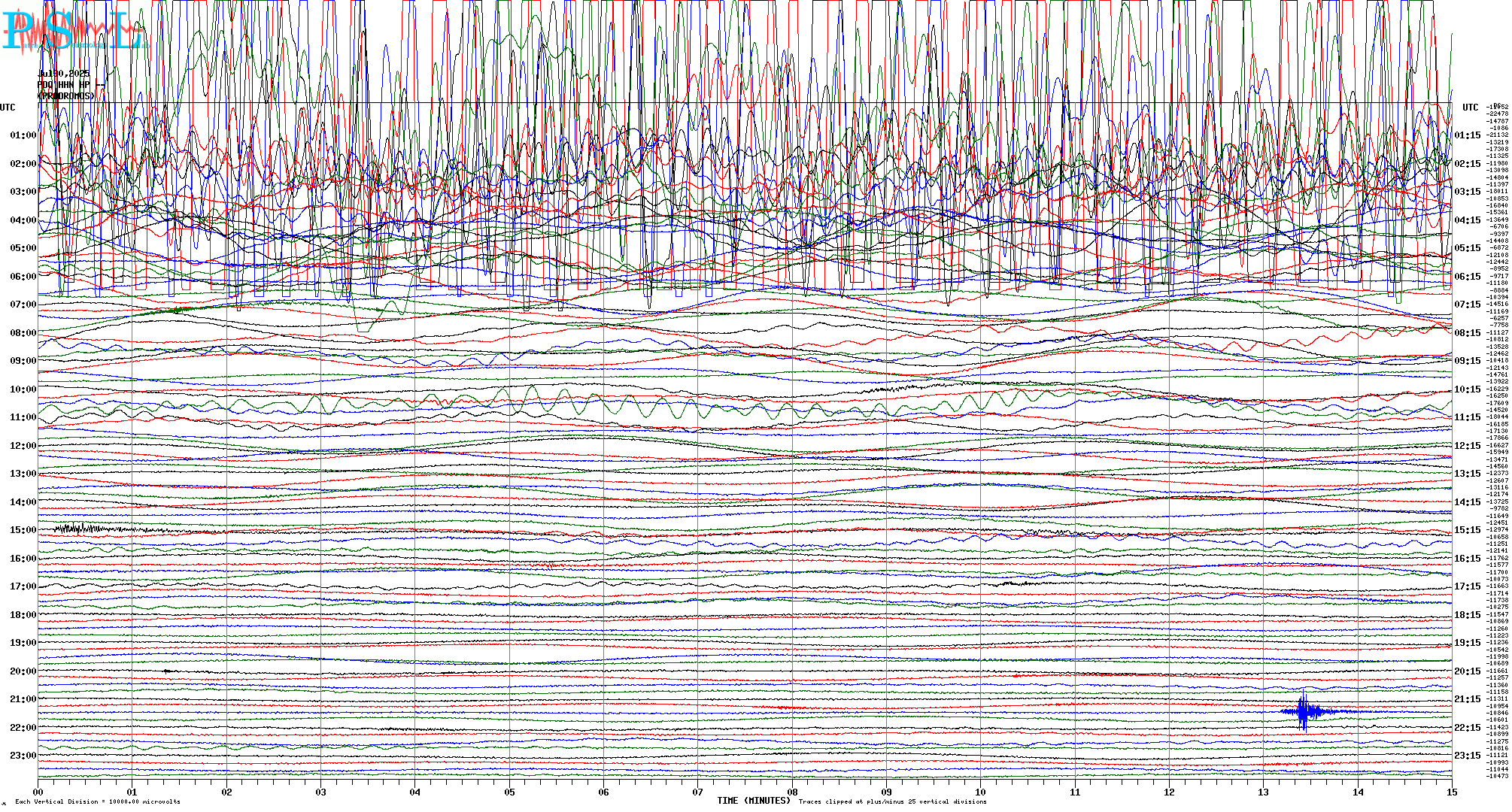Image resolution: width=1512 pixels, height=812 pixels.
Task: Click minute tick '03' on the bottom axis
Action: (x=320, y=792)
